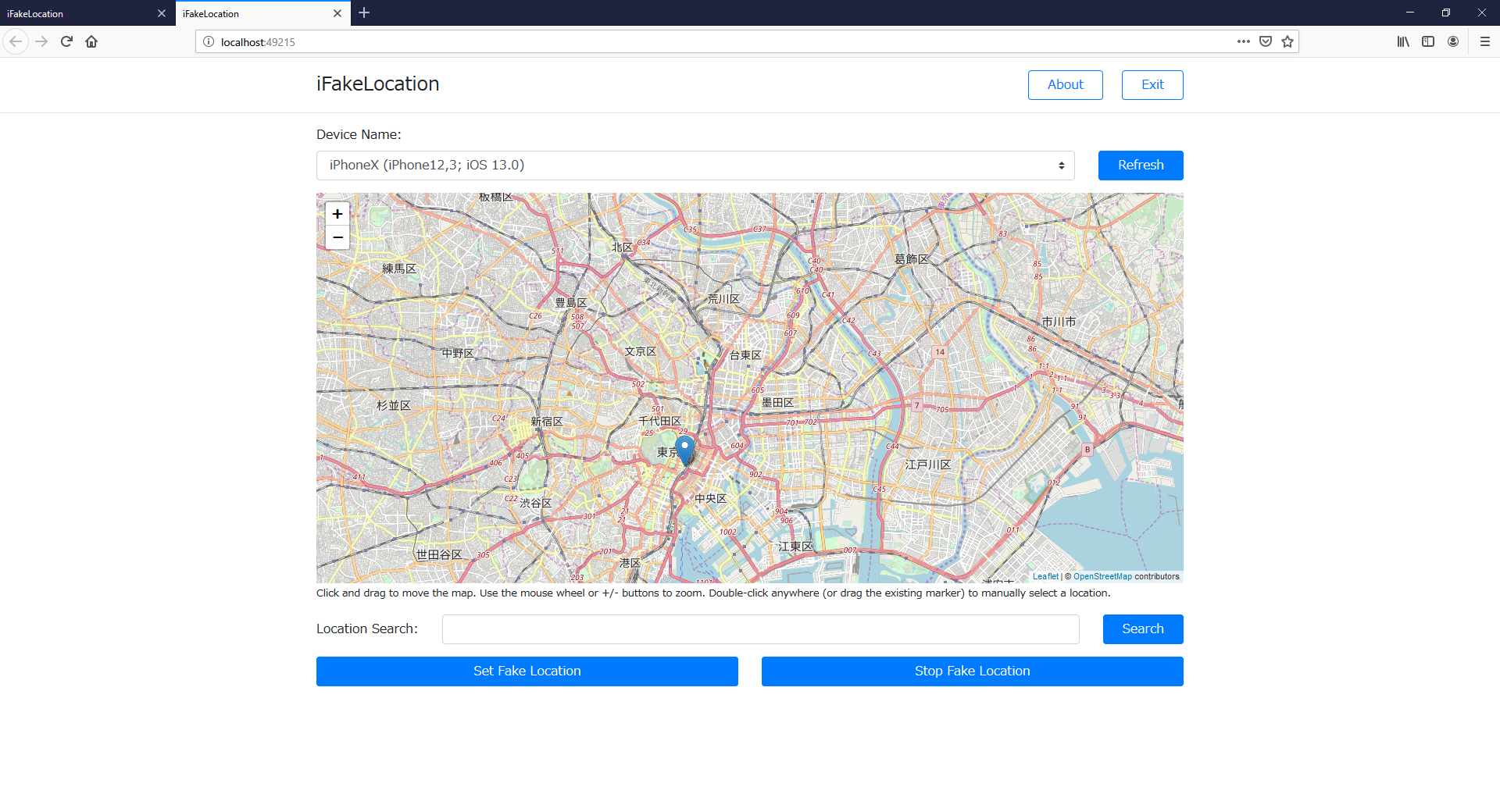Minimize the browser window
The width and height of the screenshot is (1500, 812).
pos(1410,12)
